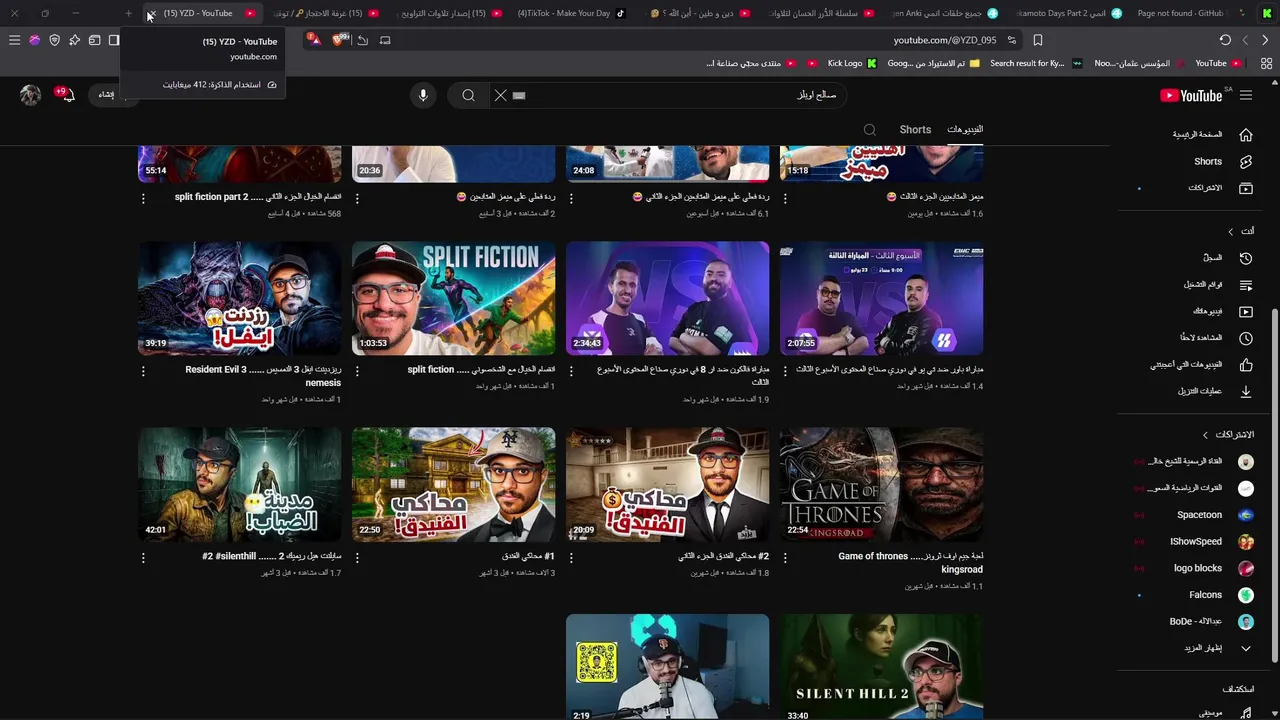Open options for #2 #silenthill video
This screenshot has width=1280, height=720.
pyautogui.click(x=143, y=557)
